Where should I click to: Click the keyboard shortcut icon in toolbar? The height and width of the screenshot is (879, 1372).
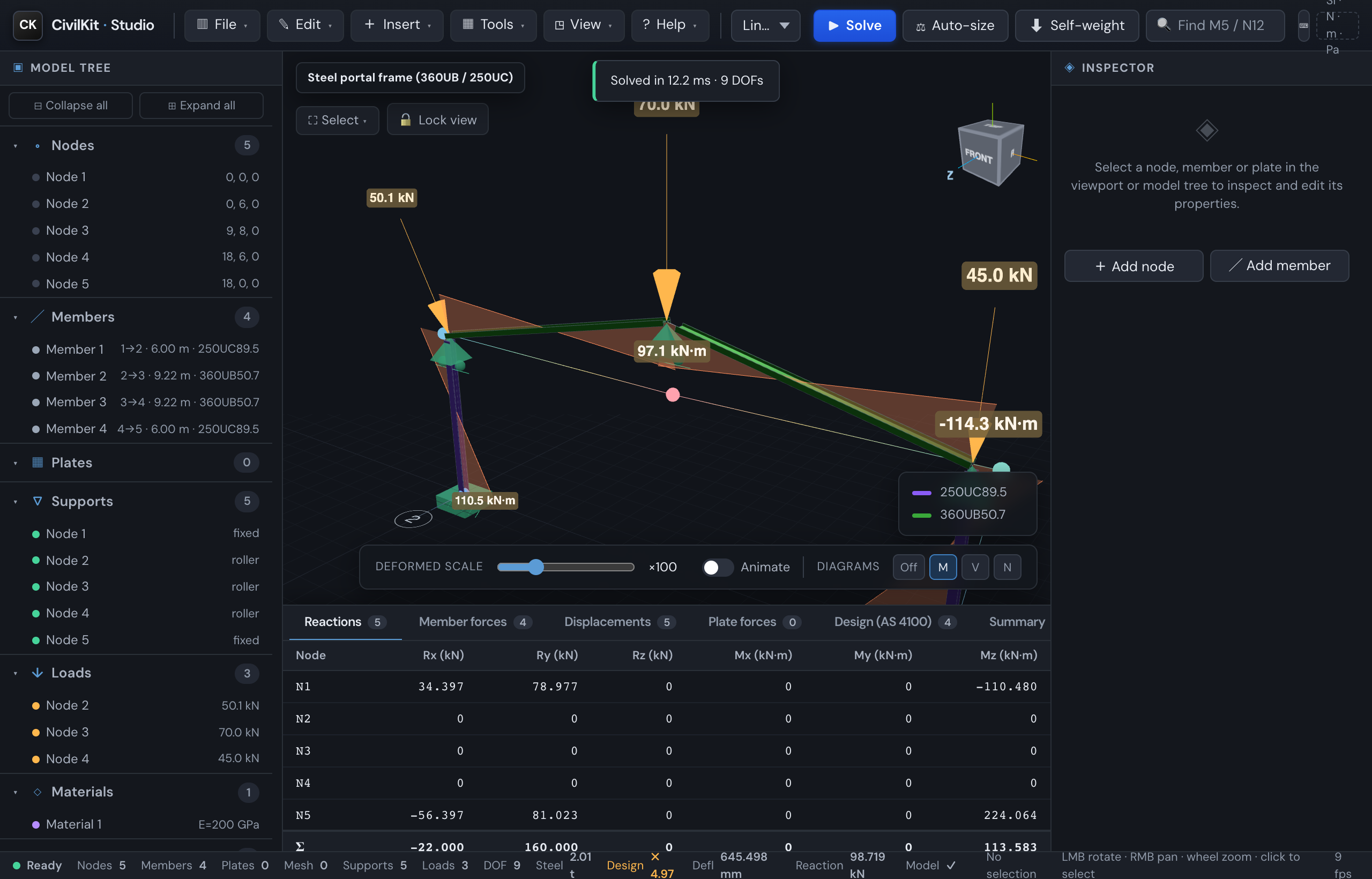click(1303, 26)
